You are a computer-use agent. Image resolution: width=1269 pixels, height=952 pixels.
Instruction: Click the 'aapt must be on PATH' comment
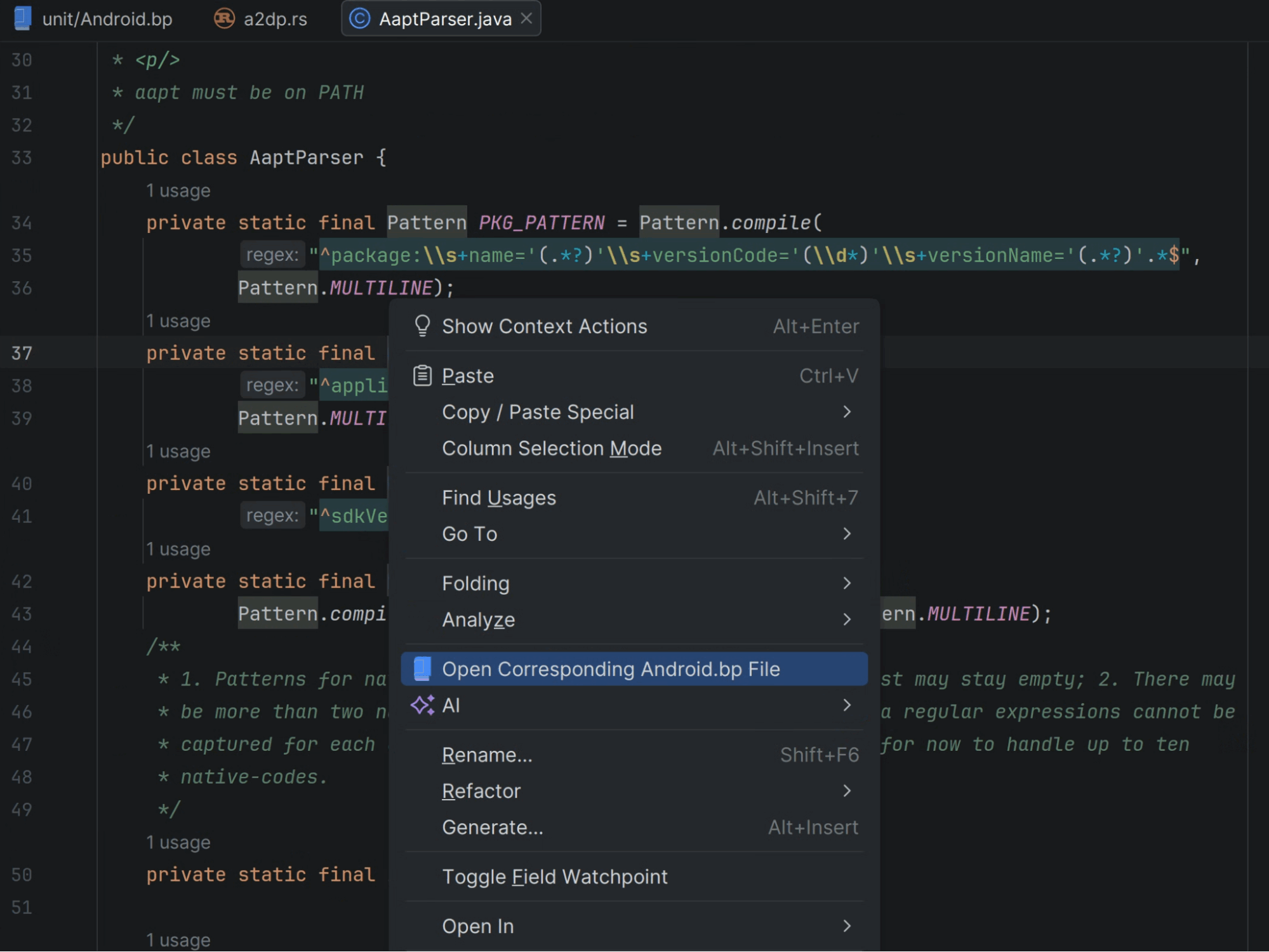click(x=249, y=93)
